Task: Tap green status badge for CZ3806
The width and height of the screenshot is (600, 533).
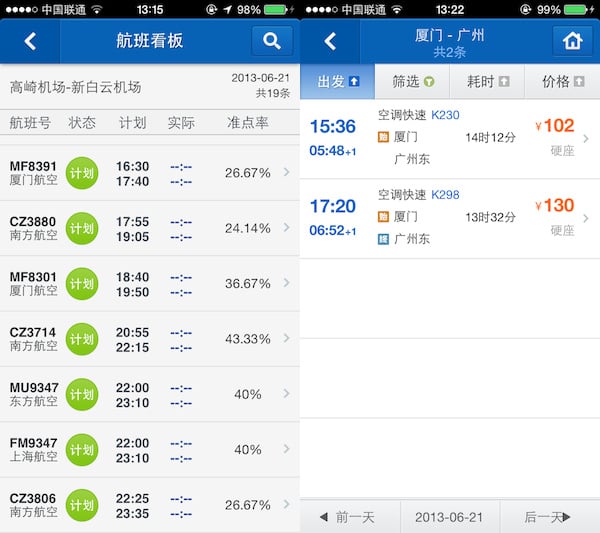Action: pyautogui.click(x=82, y=505)
